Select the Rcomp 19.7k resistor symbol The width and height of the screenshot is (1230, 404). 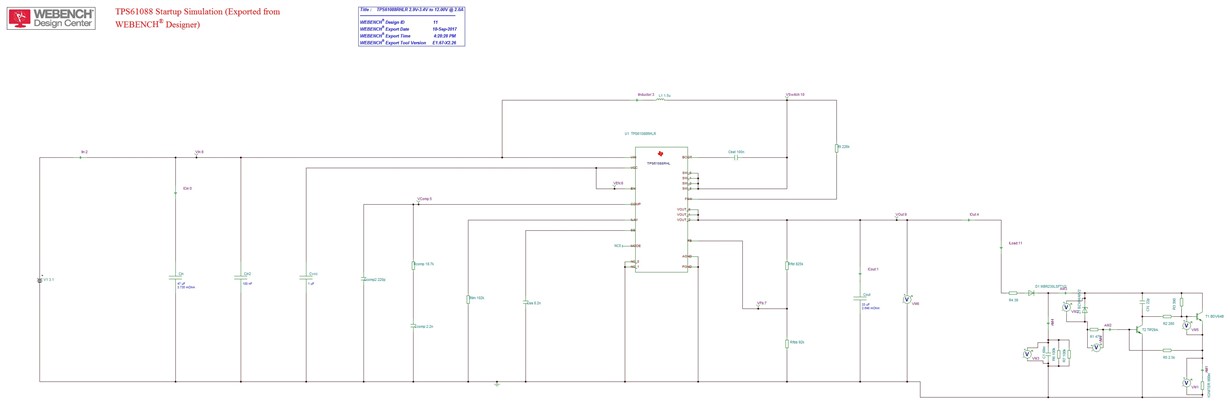[413, 265]
